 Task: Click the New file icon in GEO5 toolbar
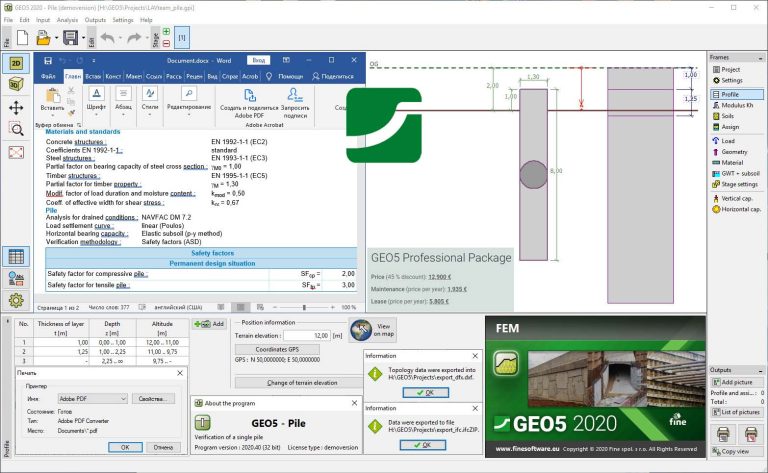pos(23,38)
